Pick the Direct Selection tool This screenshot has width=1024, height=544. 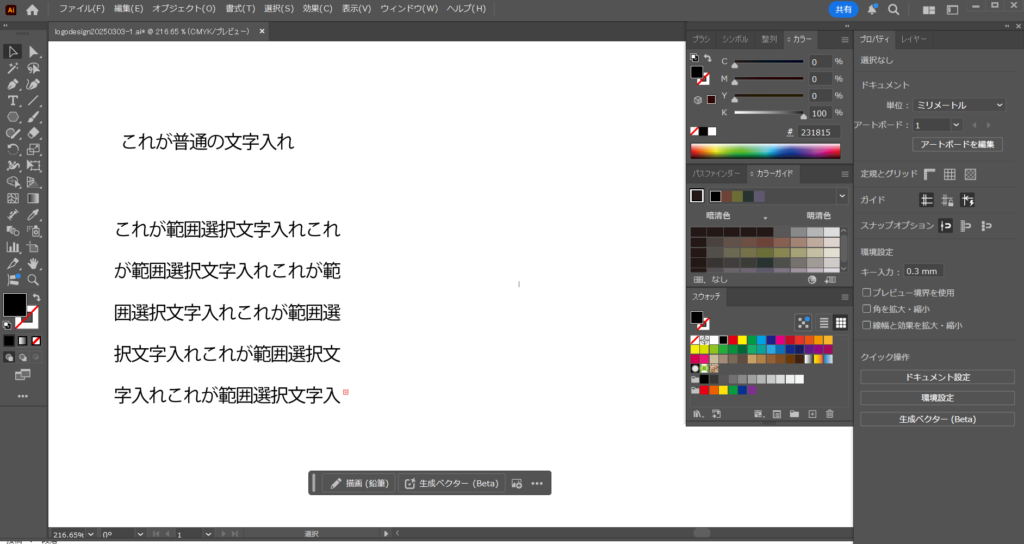pyautogui.click(x=34, y=52)
